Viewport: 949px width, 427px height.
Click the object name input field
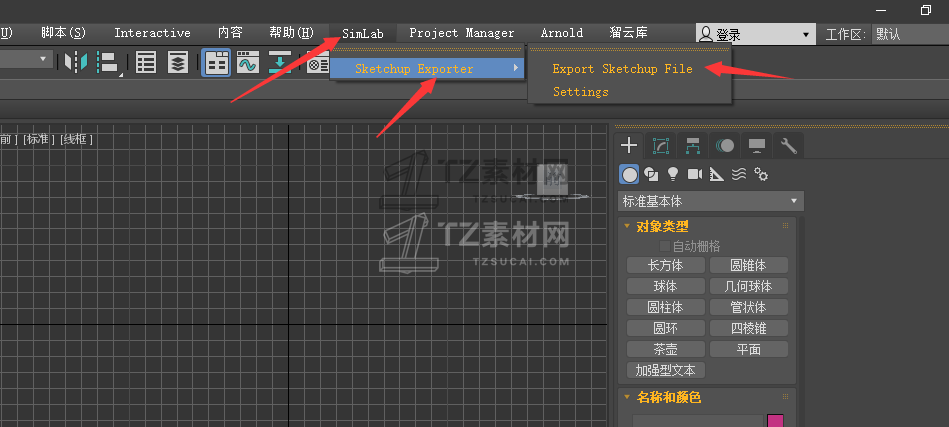pos(698,421)
